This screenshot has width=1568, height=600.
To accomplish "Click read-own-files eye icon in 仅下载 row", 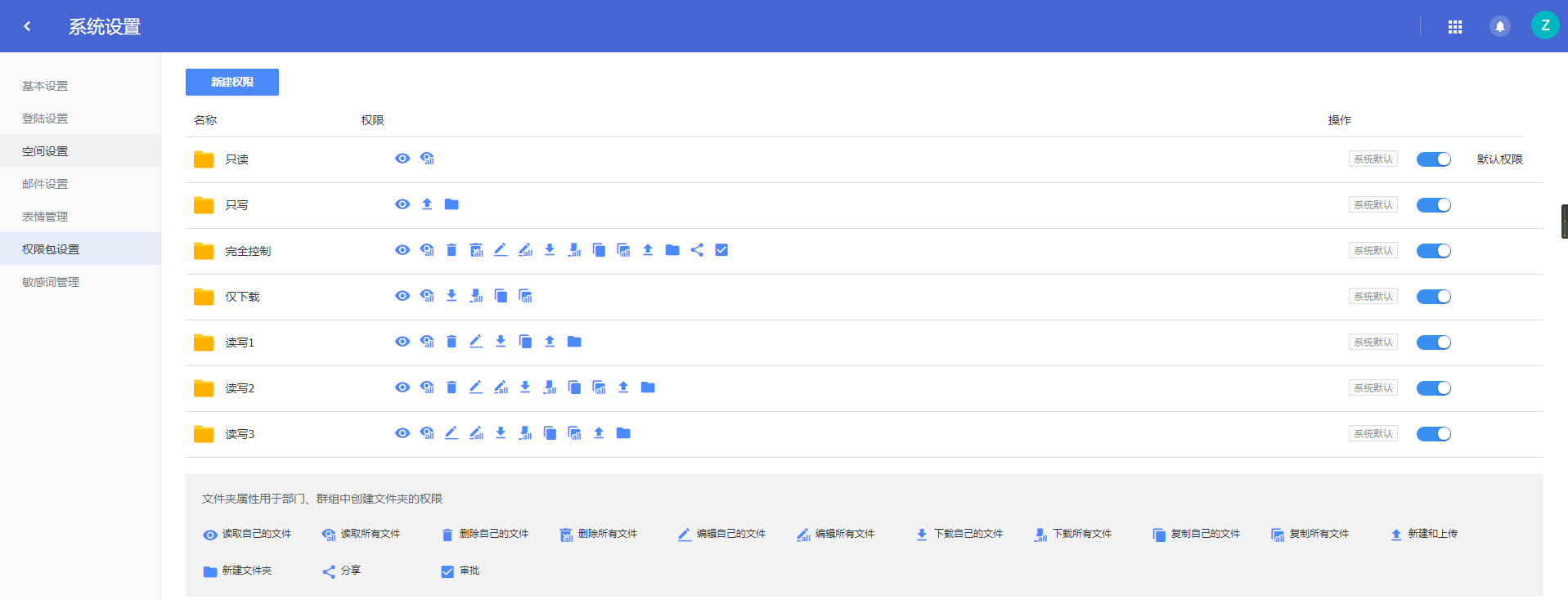I will click(x=402, y=296).
